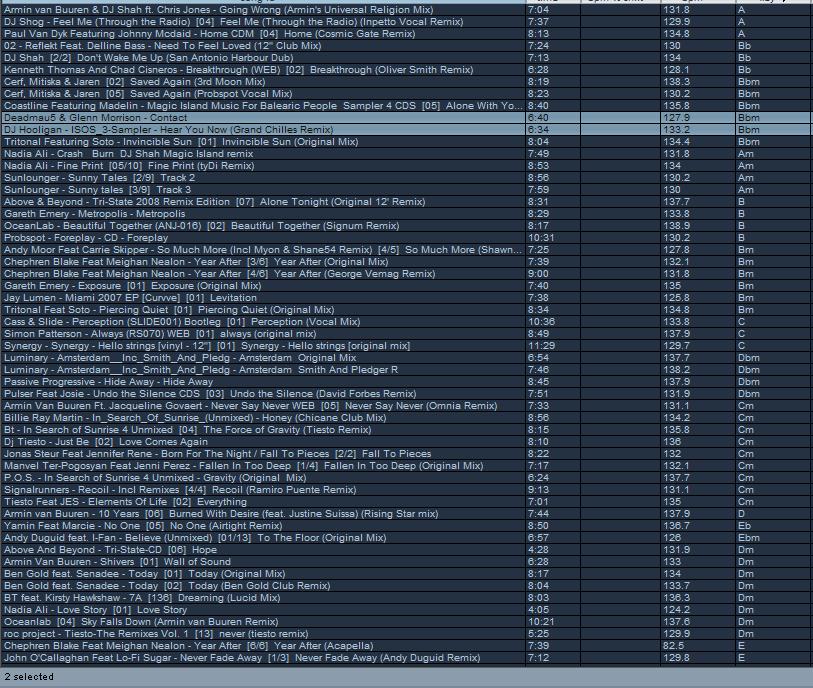The image size is (813, 688).
Task: Select Yamin Feat Marcie - No One (Airtight Remix)
Action: (406, 526)
